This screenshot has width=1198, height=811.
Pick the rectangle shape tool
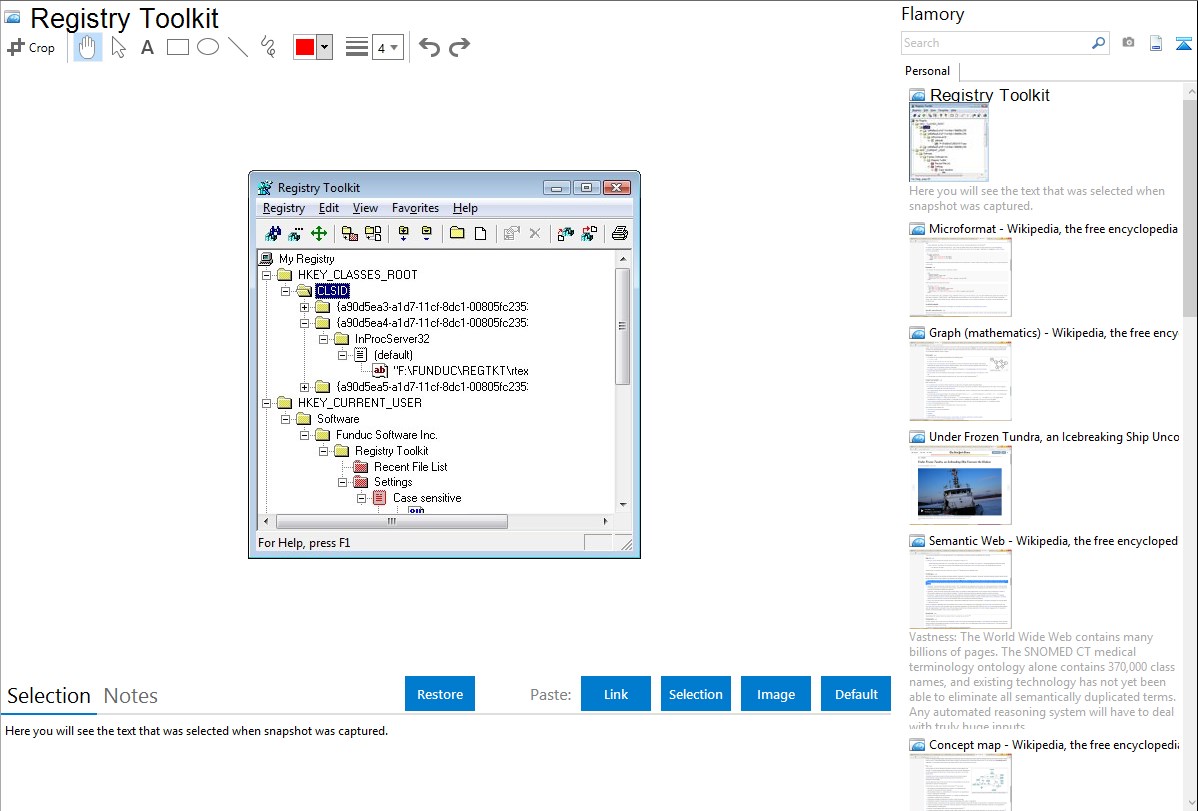[x=177, y=47]
